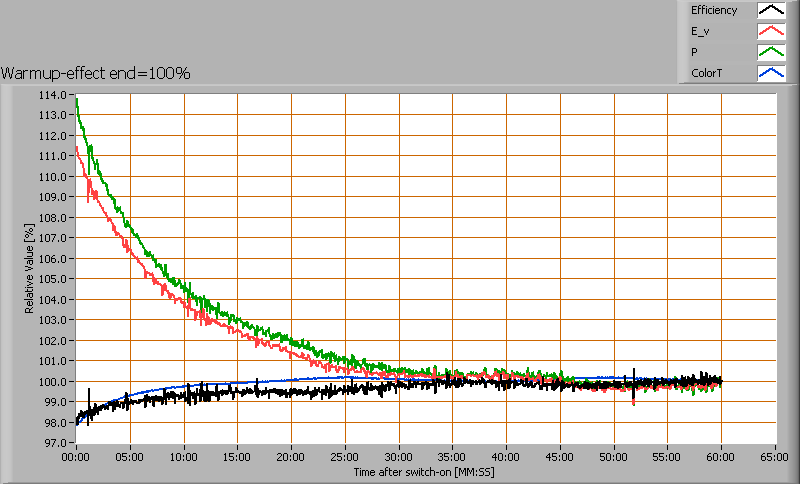Click the 45:00 tick on the time axis

coord(560,455)
